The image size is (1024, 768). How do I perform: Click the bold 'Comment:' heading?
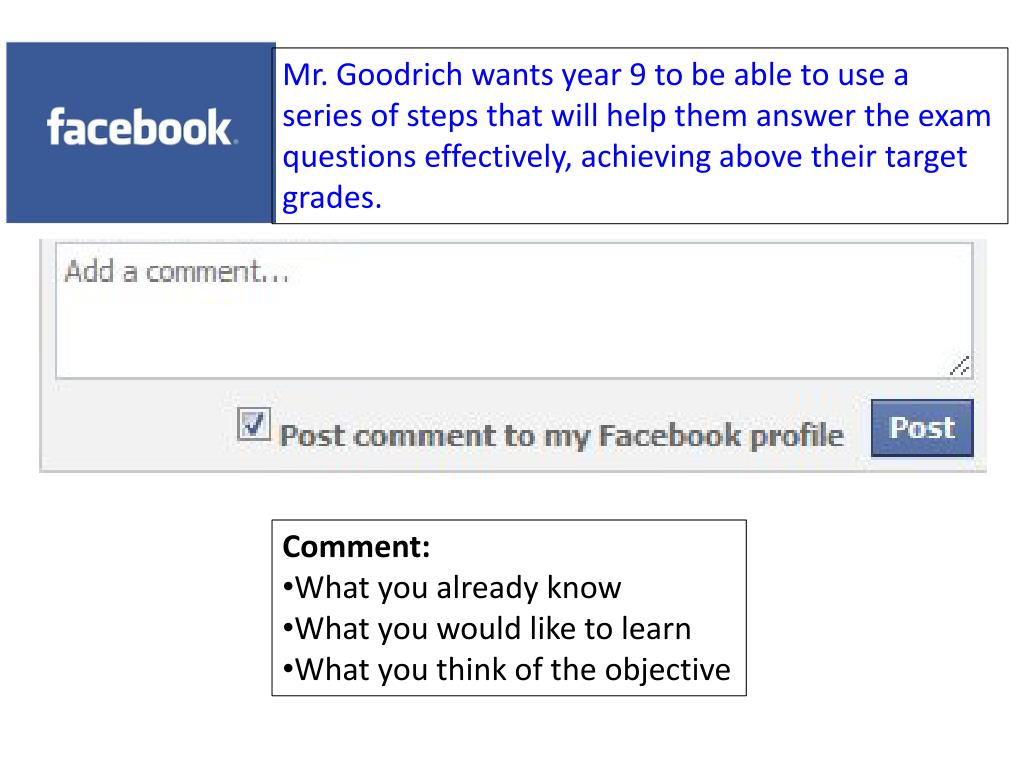(x=357, y=547)
